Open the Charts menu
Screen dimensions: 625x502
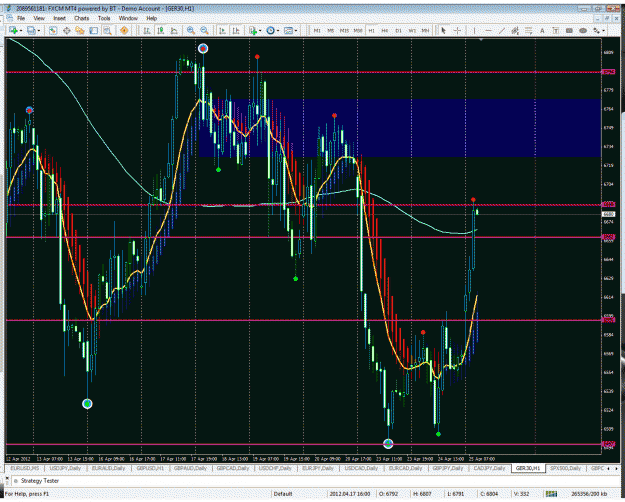pos(81,18)
